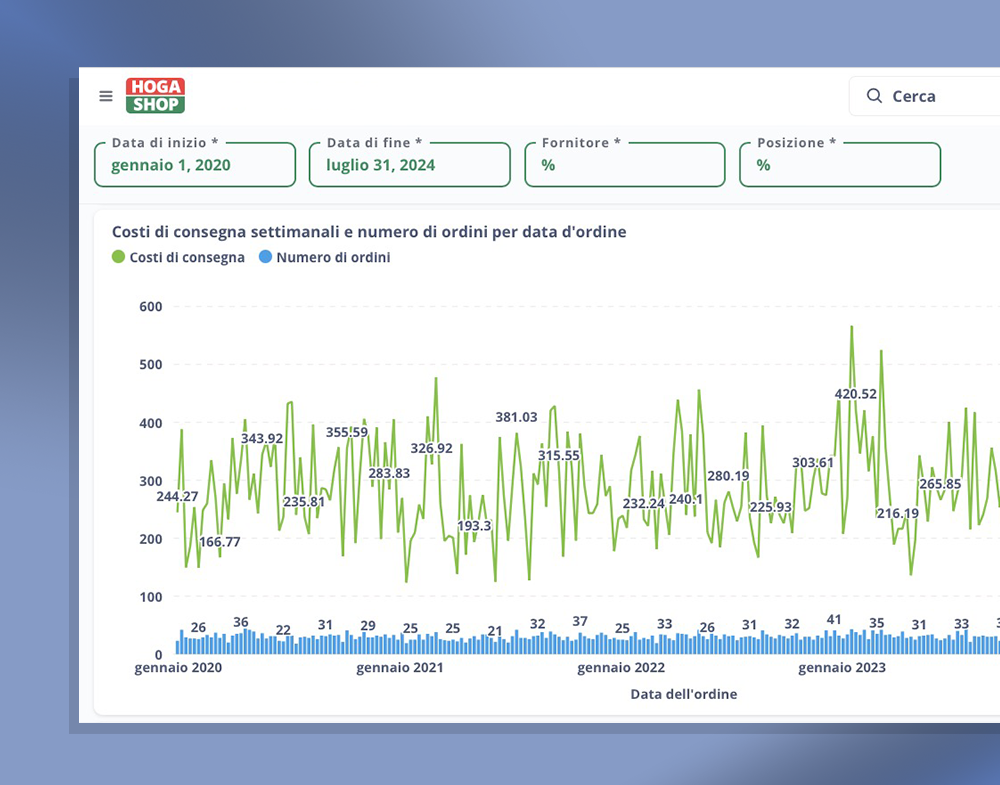Image resolution: width=1000 pixels, height=785 pixels.
Task: Click the bar label showing 41 orders
Action: point(834,620)
